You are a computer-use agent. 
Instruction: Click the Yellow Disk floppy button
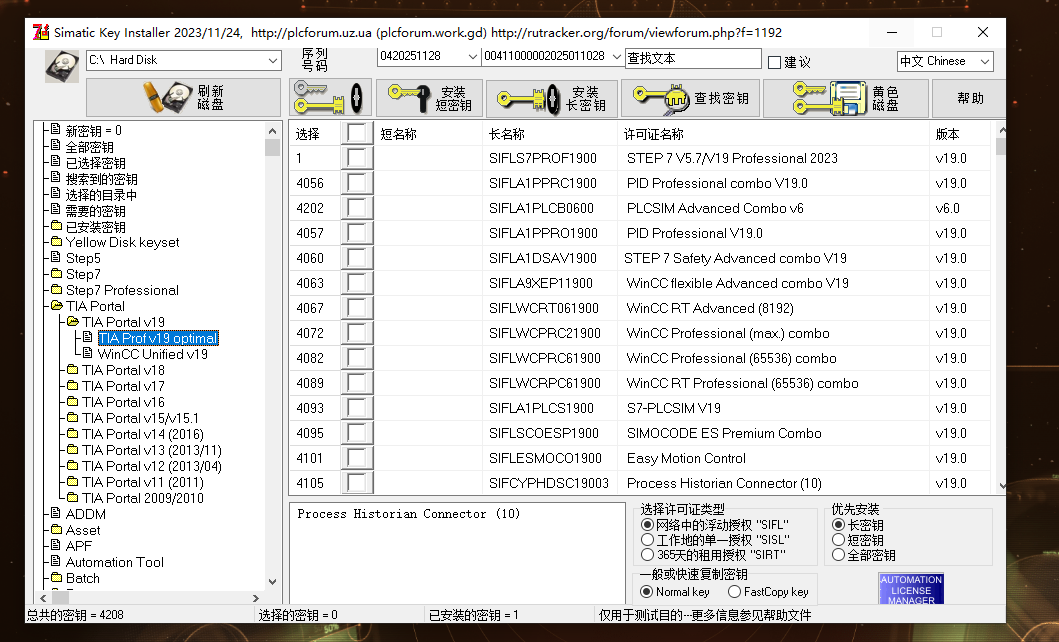point(845,98)
